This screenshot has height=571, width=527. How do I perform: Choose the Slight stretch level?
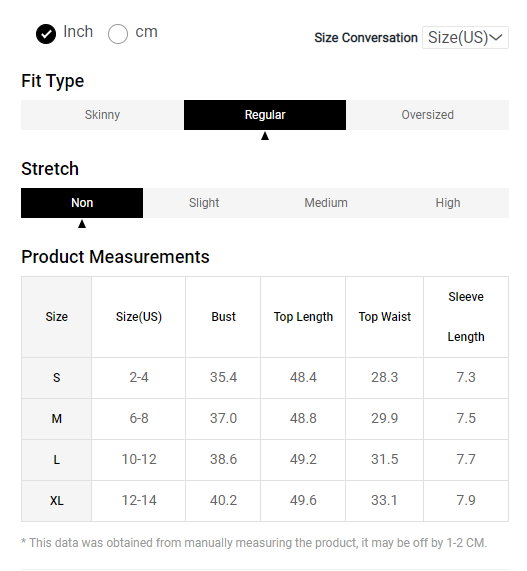click(204, 203)
